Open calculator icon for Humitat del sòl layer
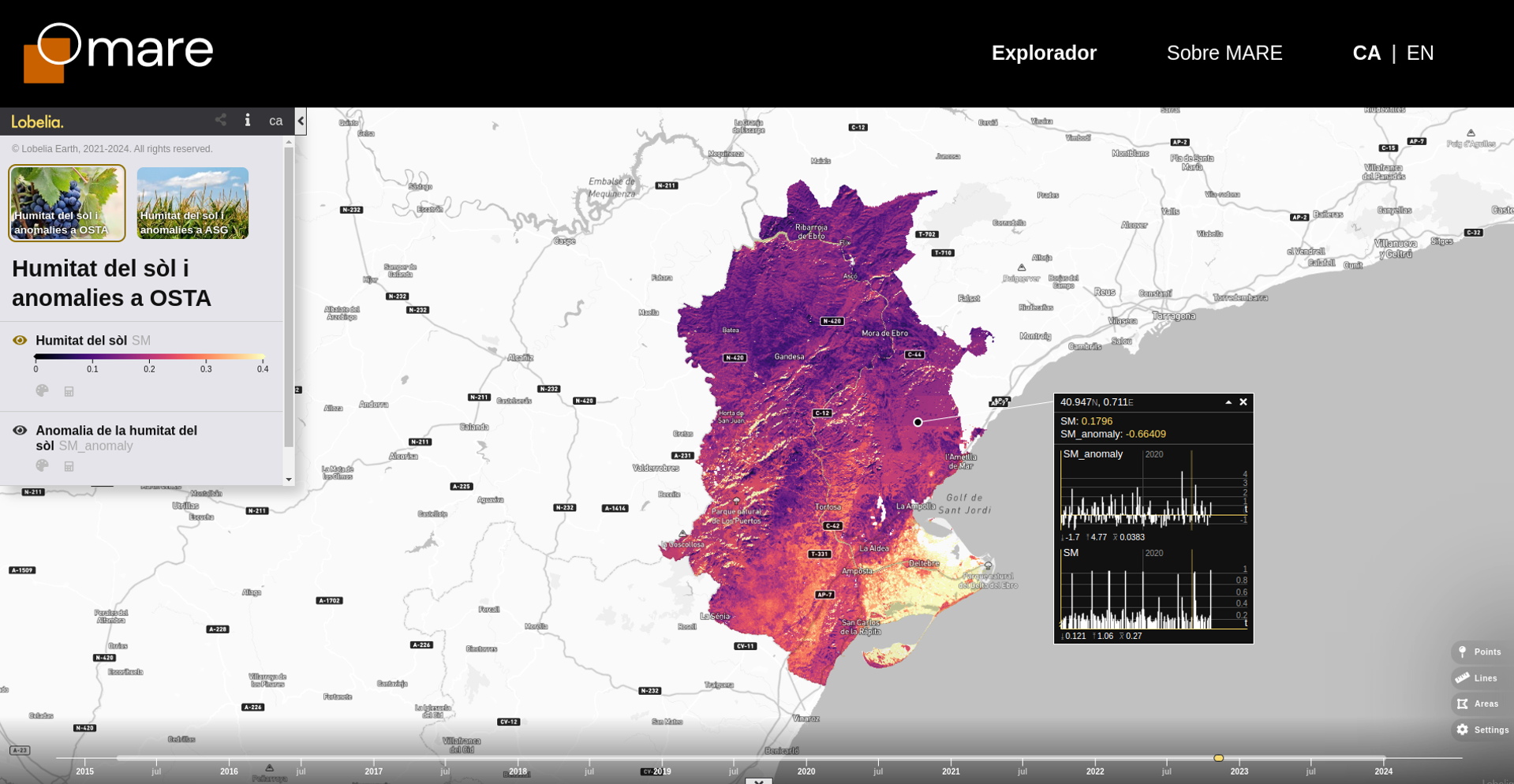Screen dimensions: 1514x784 (x=69, y=391)
